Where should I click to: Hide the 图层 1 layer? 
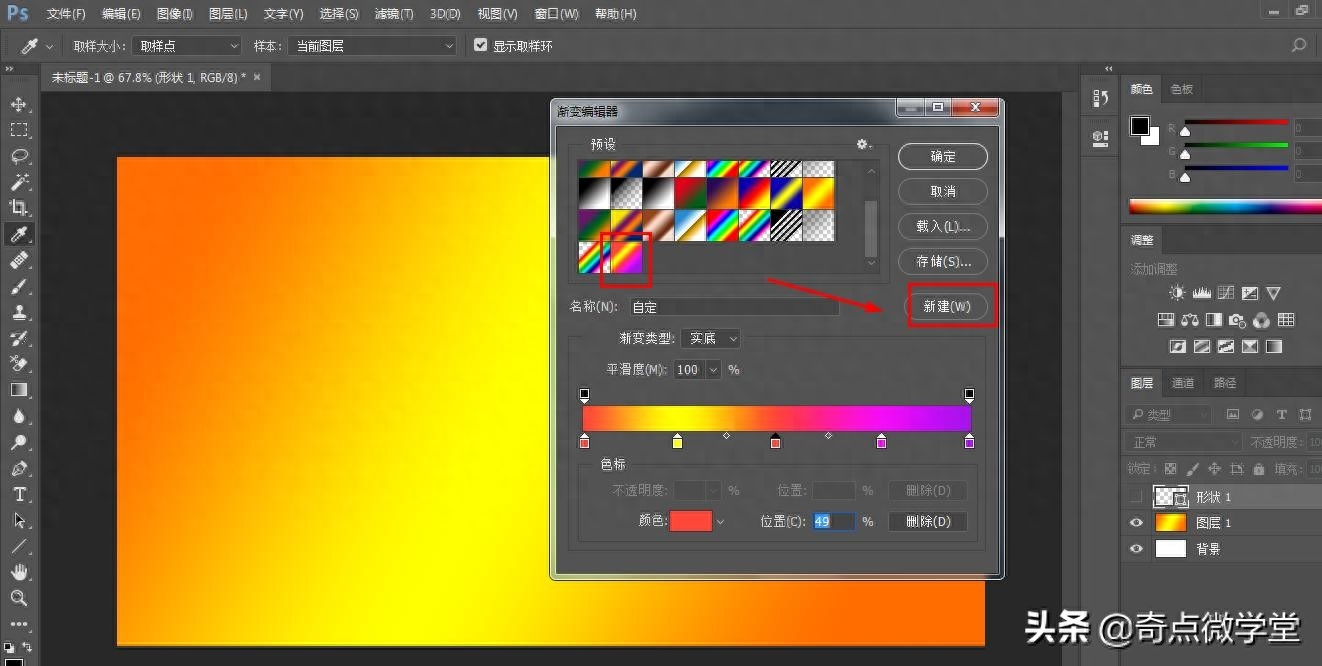[x=1135, y=522]
